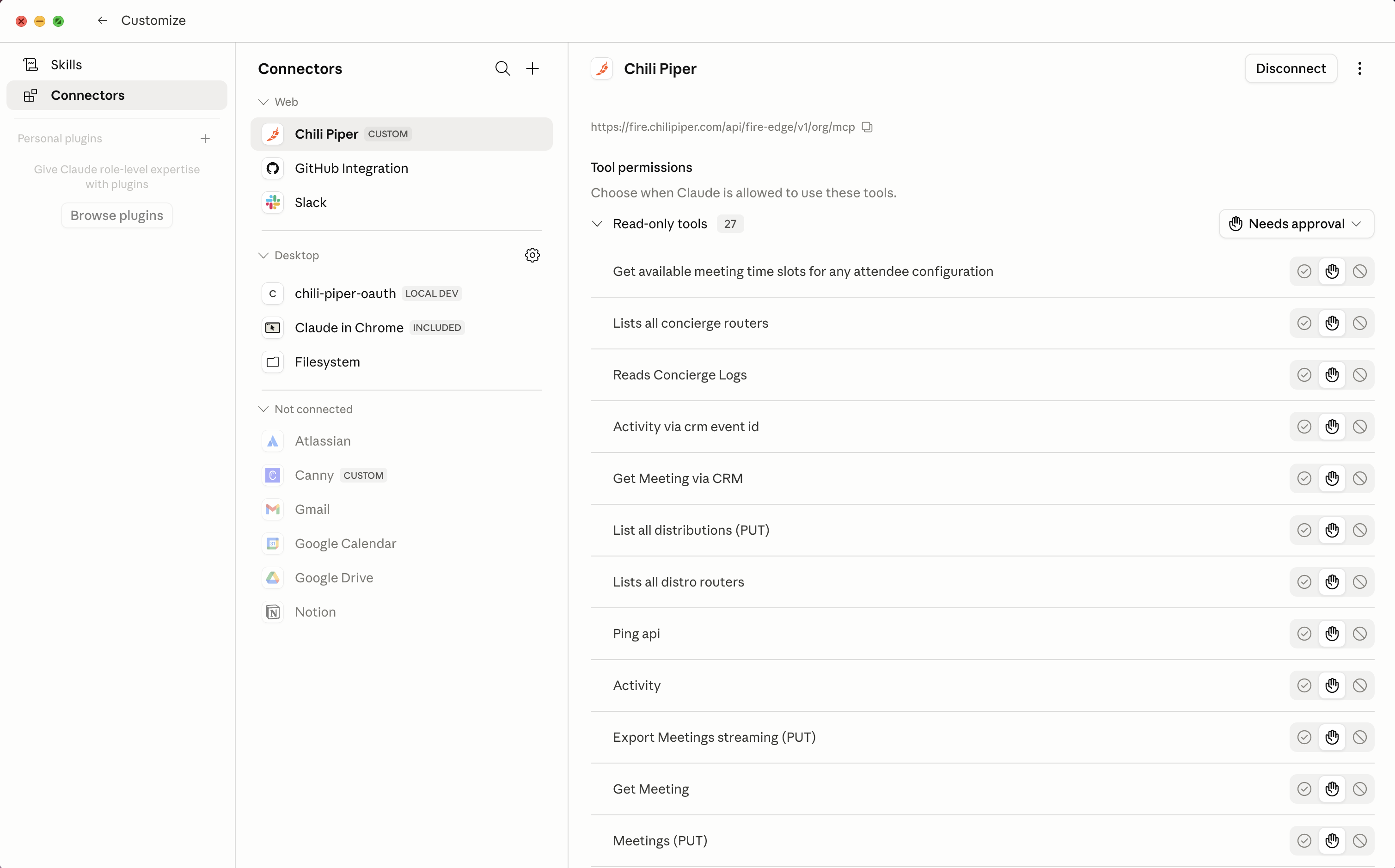
Task: Open the Needs approval dropdown
Action: pos(1296,224)
